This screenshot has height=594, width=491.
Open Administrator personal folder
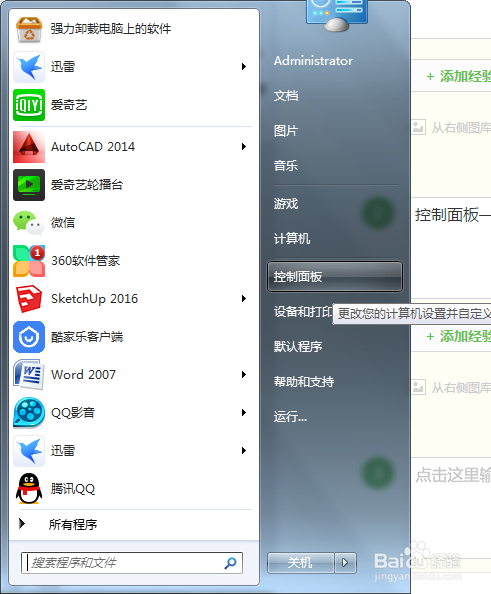(x=313, y=61)
